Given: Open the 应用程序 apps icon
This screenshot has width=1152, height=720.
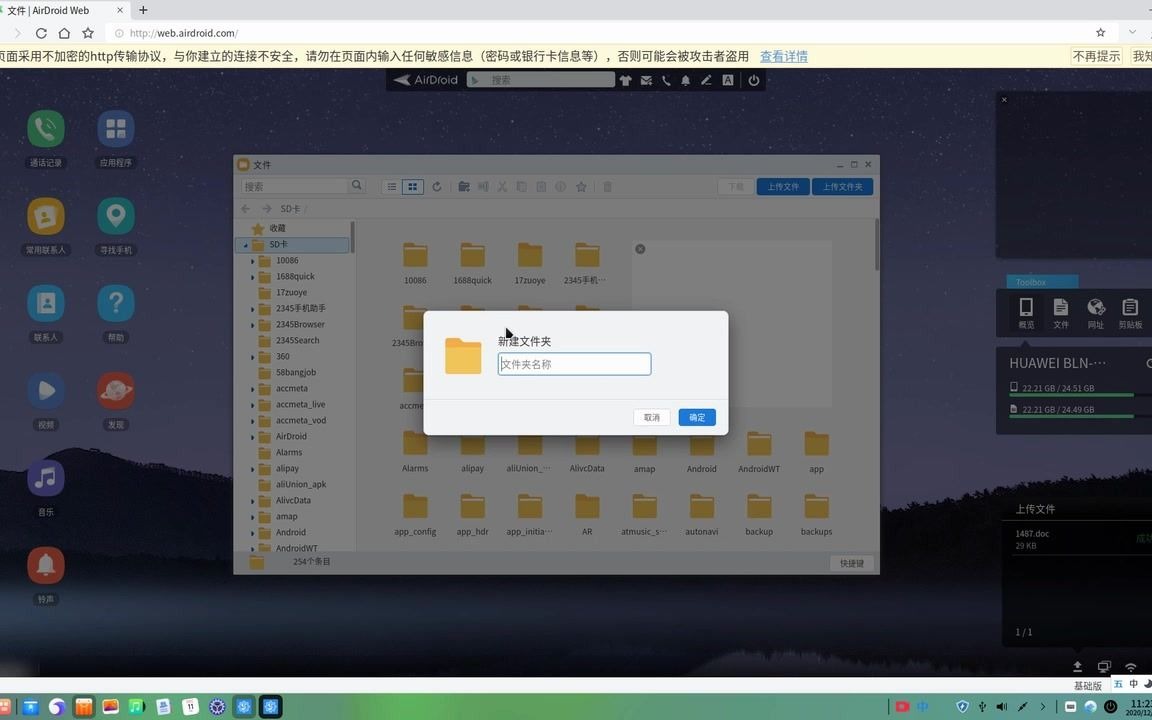Looking at the screenshot, I should coord(116,129).
